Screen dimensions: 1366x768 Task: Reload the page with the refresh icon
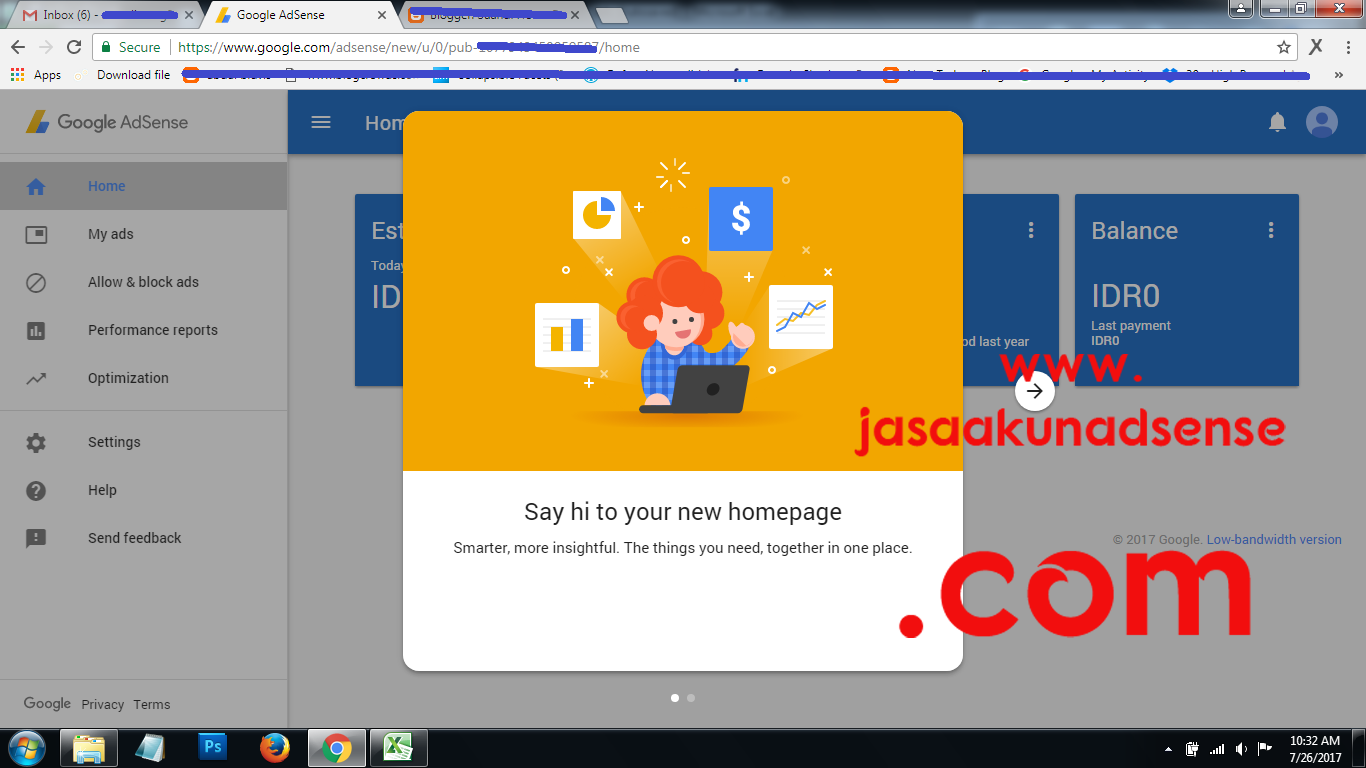click(x=74, y=47)
